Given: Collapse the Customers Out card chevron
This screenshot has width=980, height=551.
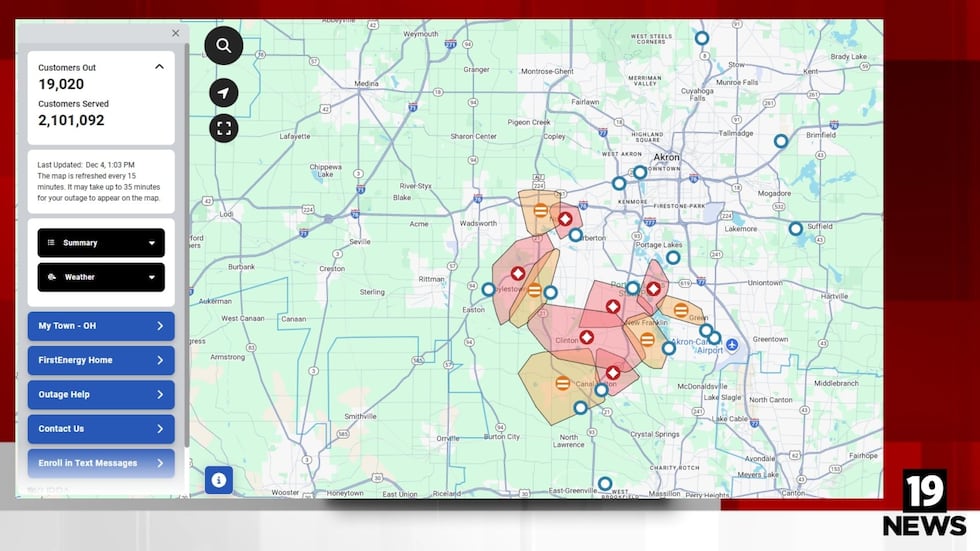Looking at the screenshot, I should coord(159,67).
